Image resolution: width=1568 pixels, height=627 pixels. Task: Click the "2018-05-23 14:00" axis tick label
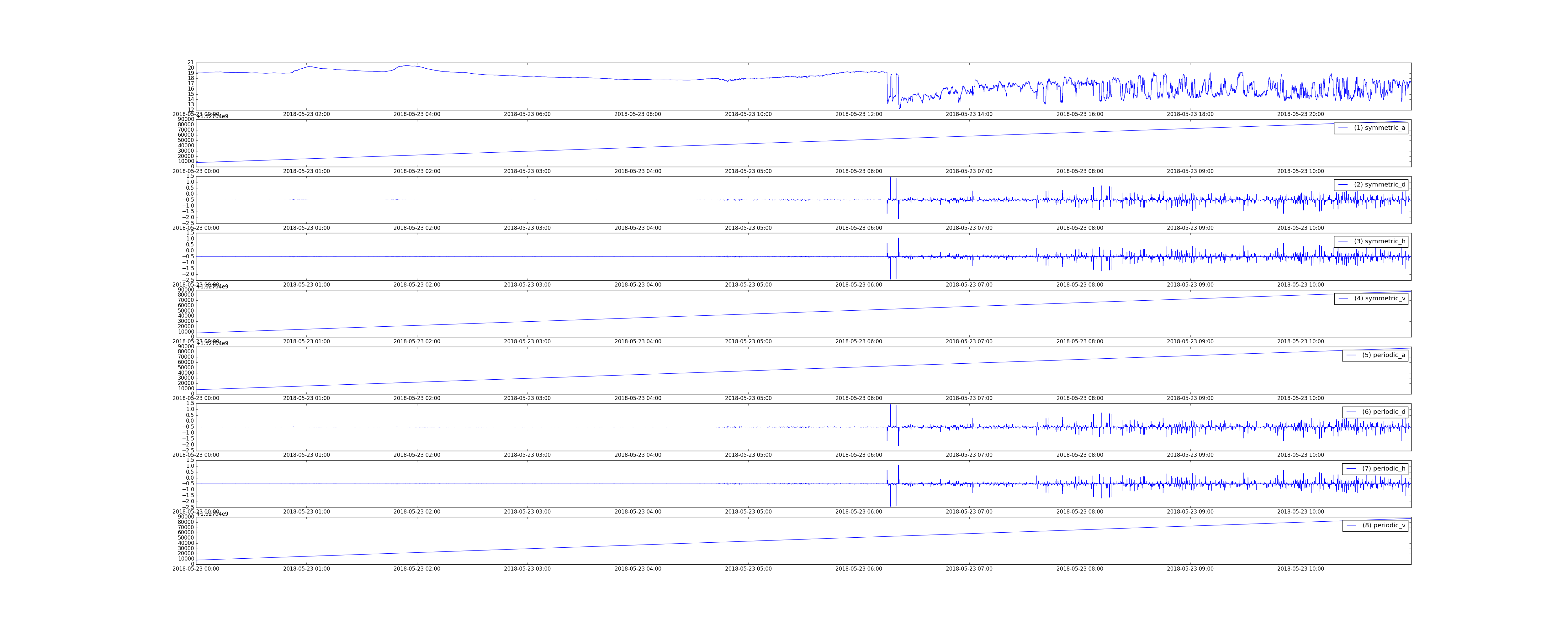tap(969, 114)
